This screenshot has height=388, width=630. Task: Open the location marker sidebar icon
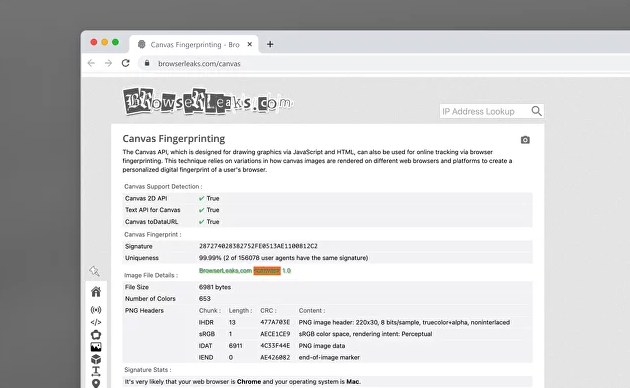pos(96,383)
